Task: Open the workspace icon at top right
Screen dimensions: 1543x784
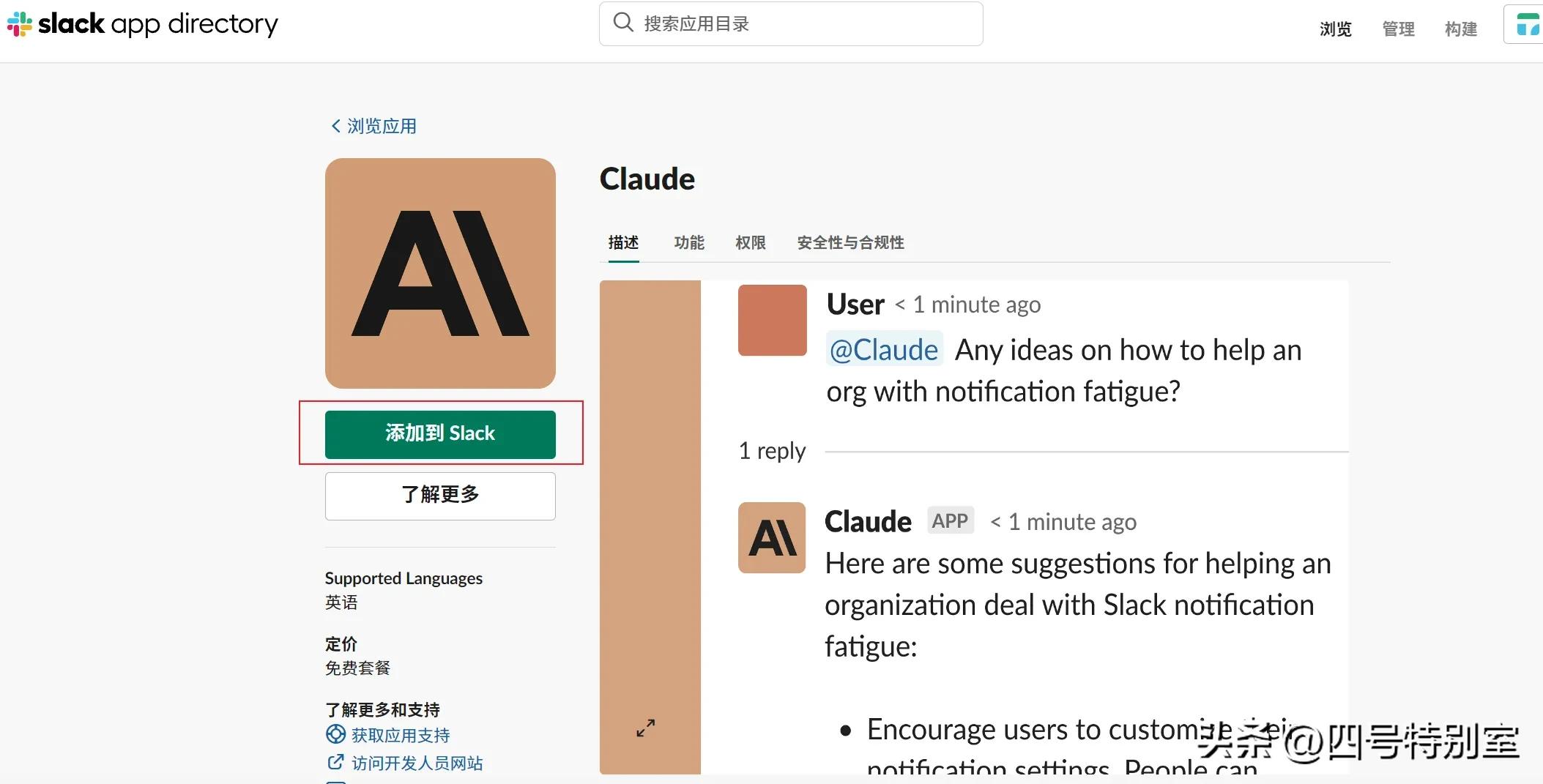Action: click(1529, 24)
